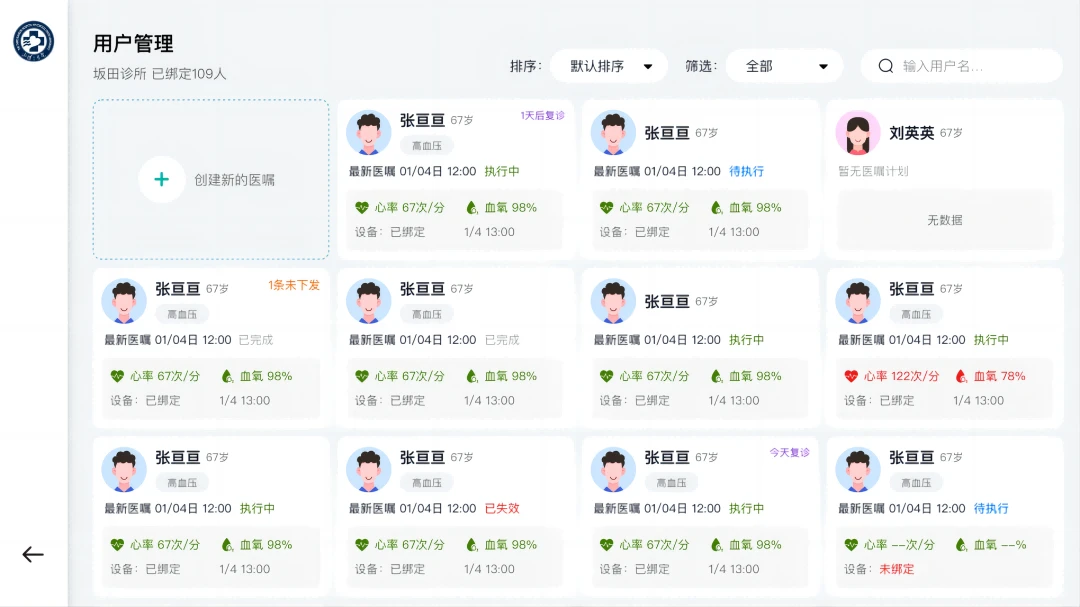Image resolution: width=1080 pixels, height=607 pixels.
Task: Click the red heart icon beside 心率 122次/分
Action: [x=851, y=376]
